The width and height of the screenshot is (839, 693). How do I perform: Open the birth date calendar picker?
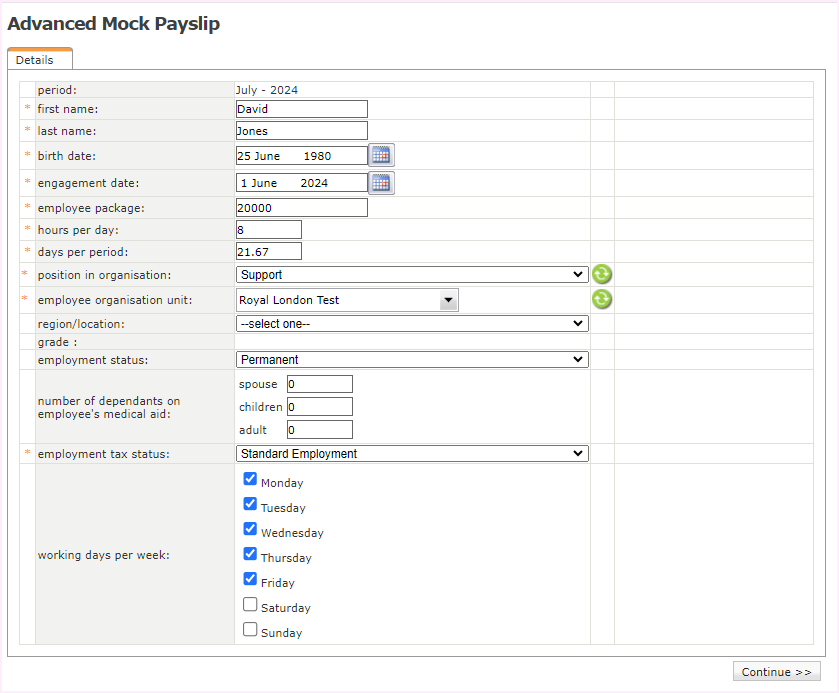(381, 155)
